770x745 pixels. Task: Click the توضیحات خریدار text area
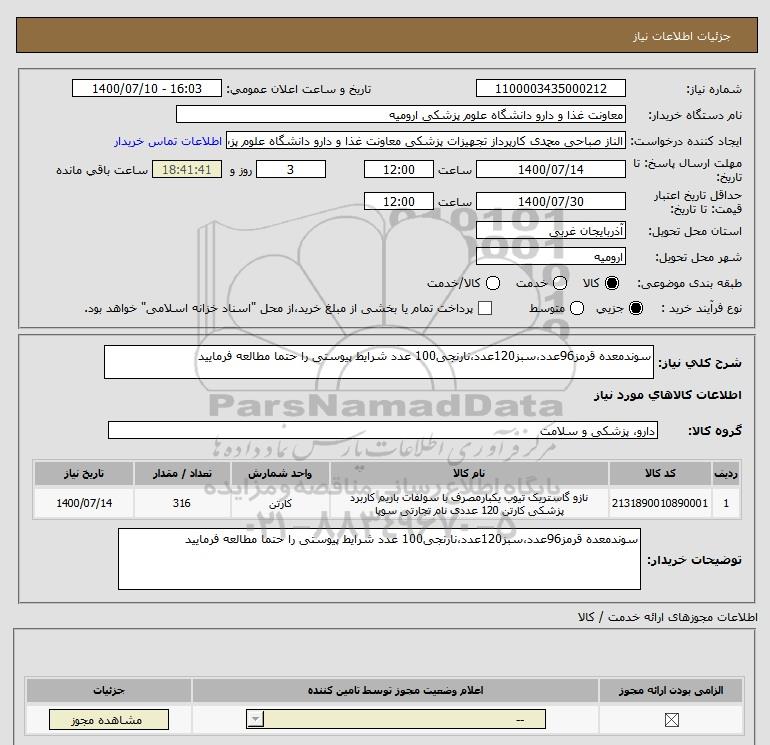tap(379, 559)
